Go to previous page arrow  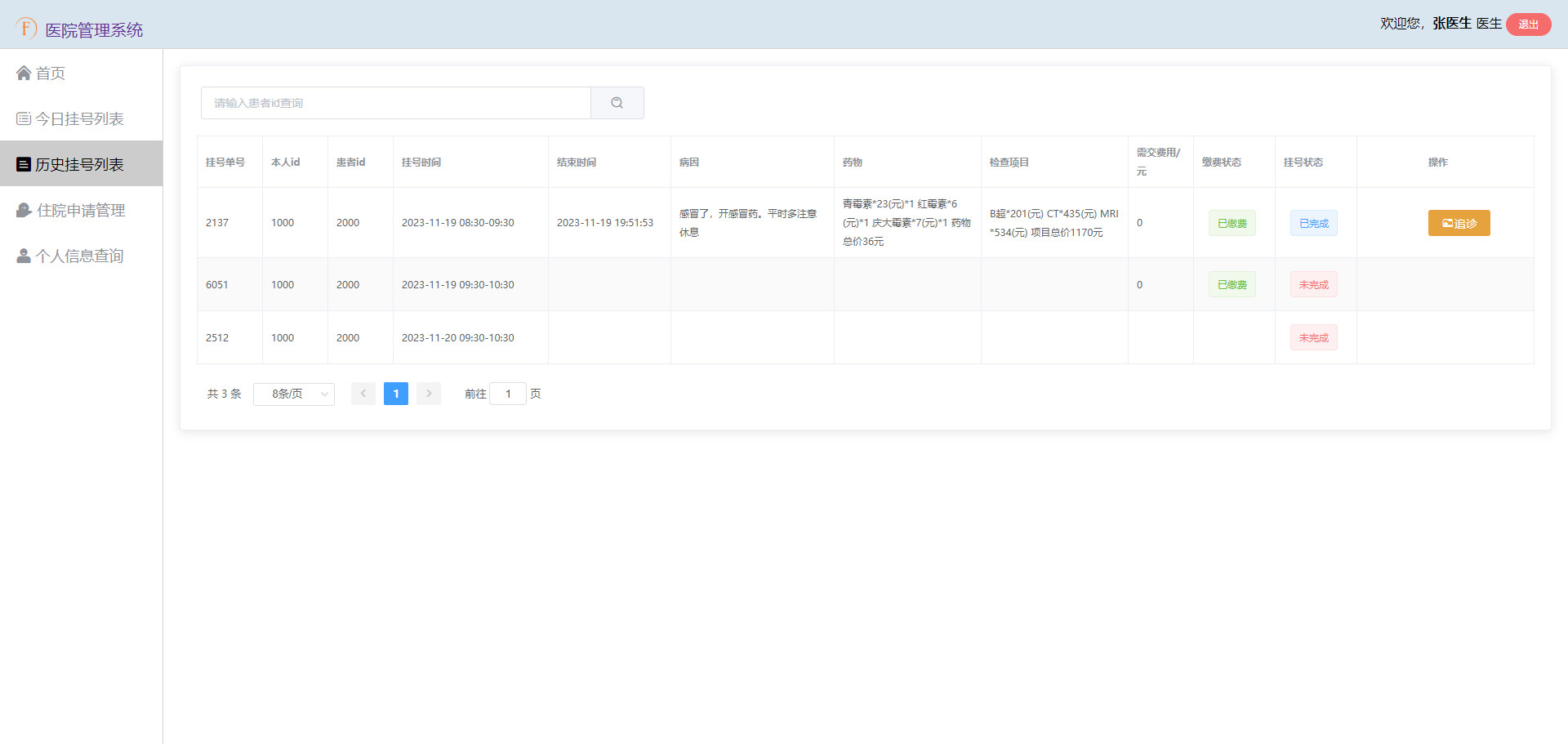click(363, 394)
